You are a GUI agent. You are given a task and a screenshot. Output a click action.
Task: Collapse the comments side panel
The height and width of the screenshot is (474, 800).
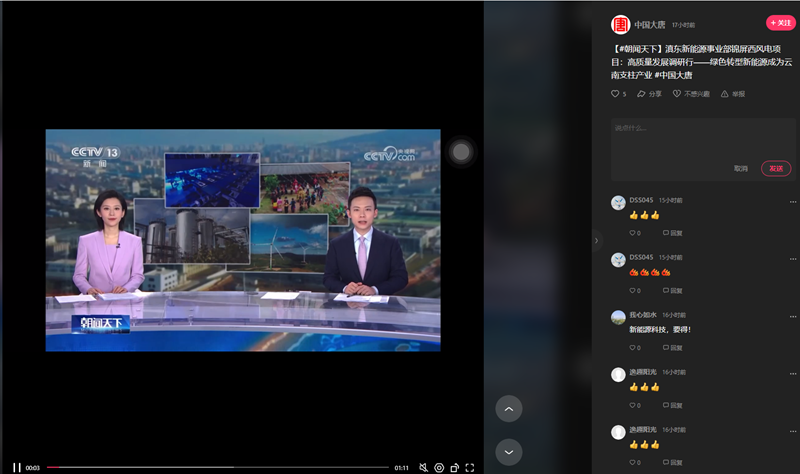tap(596, 240)
